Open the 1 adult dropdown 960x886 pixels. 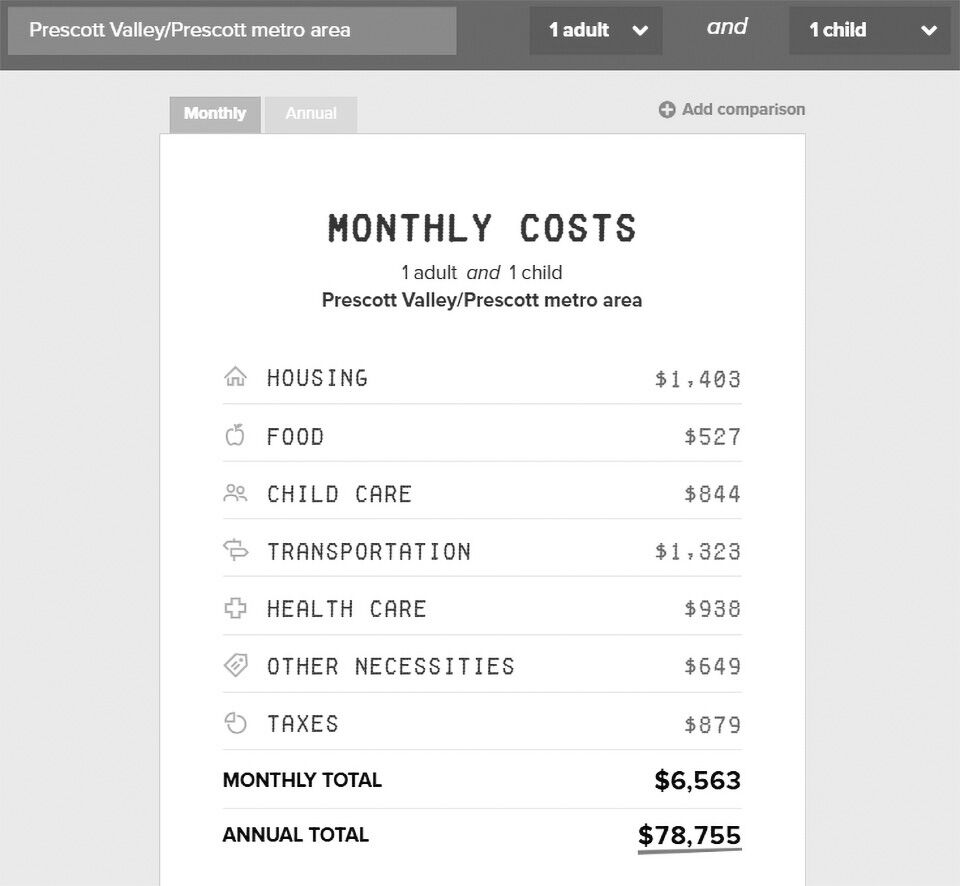(x=596, y=30)
